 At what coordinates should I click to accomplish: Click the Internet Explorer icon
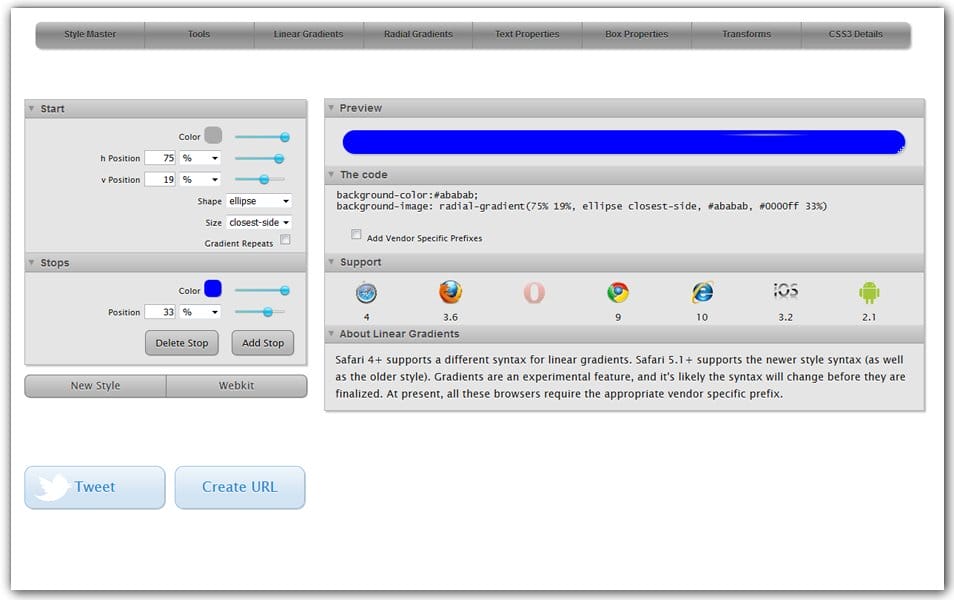coord(702,293)
